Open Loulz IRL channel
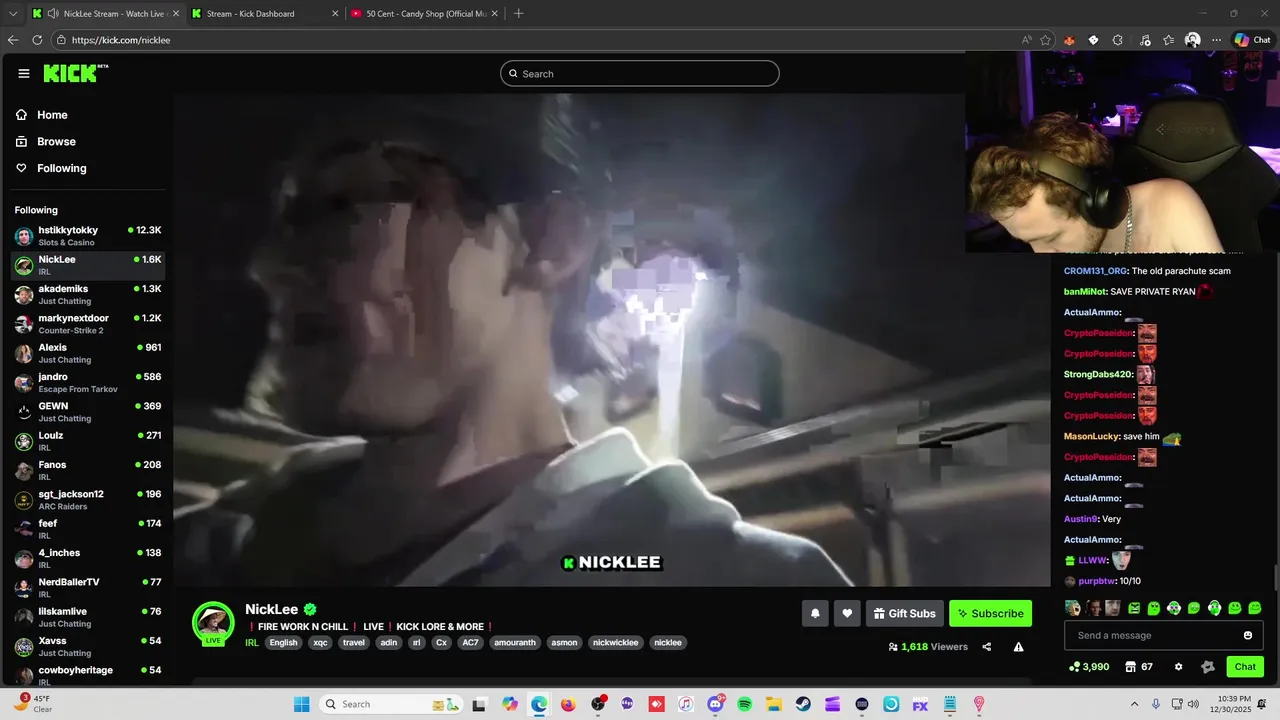 point(88,441)
